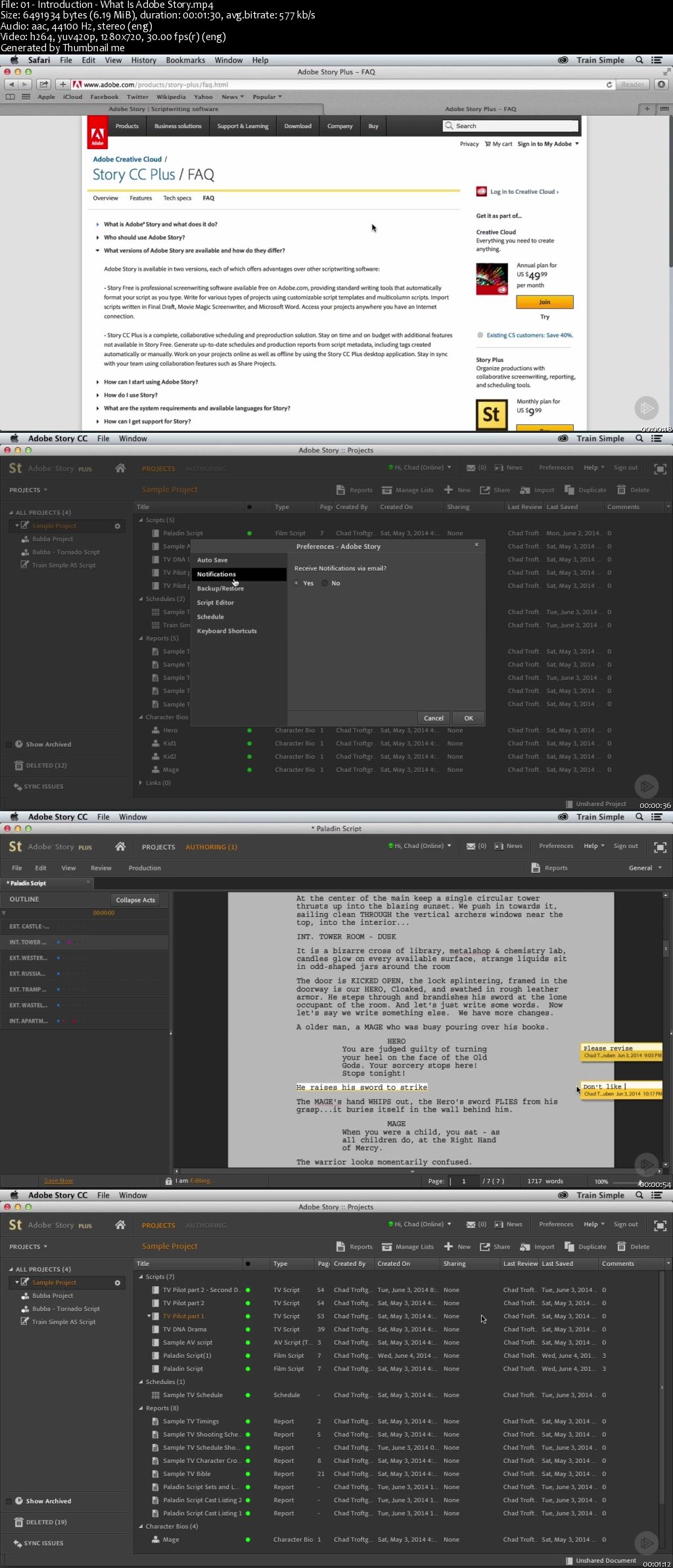Collapse the Schedules (1) group

[141, 1382]
